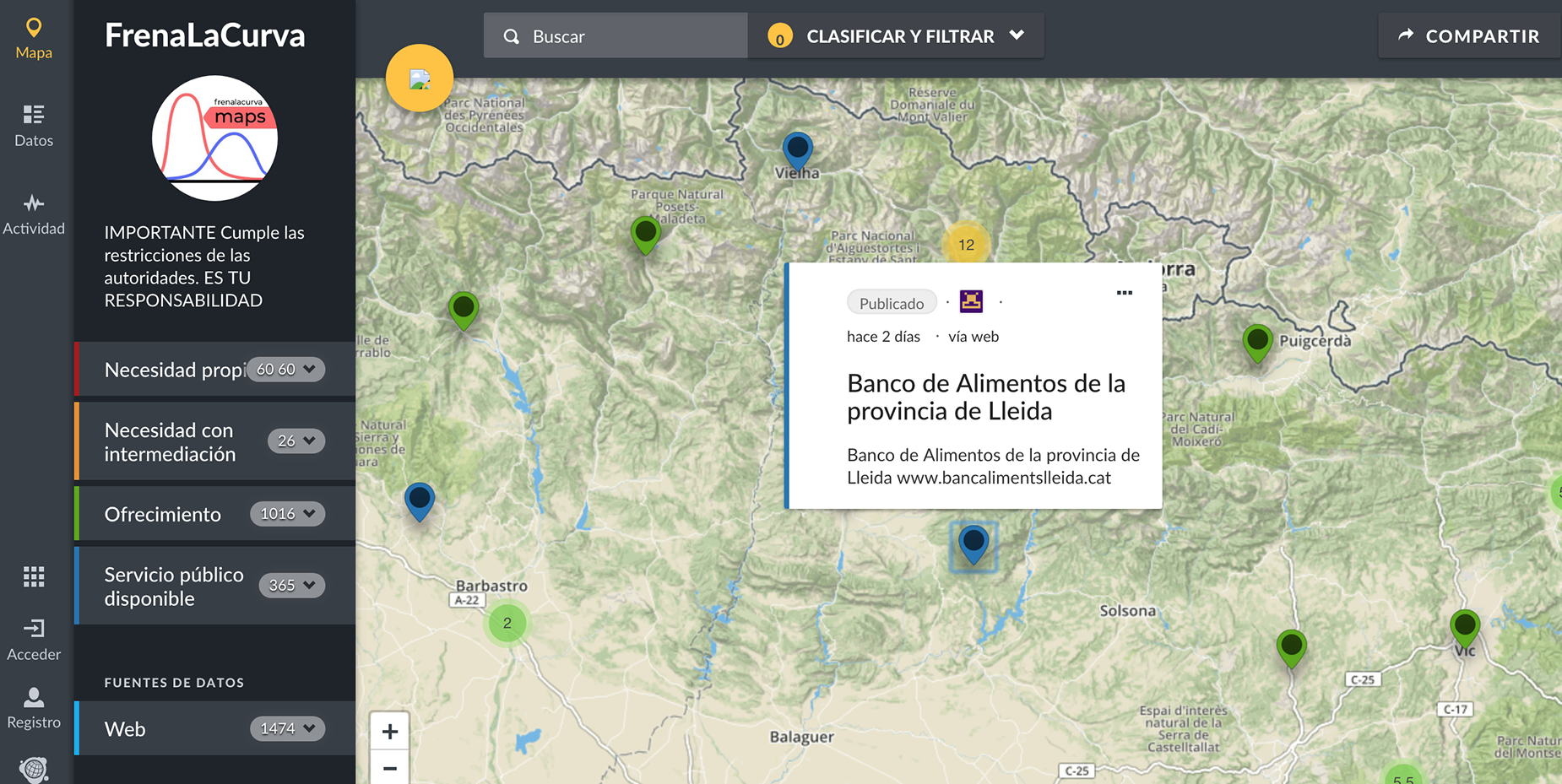Screen dimensions: 1562x784
Task: Select the green marker northwest above the reservoir
Action: (463, 310)
